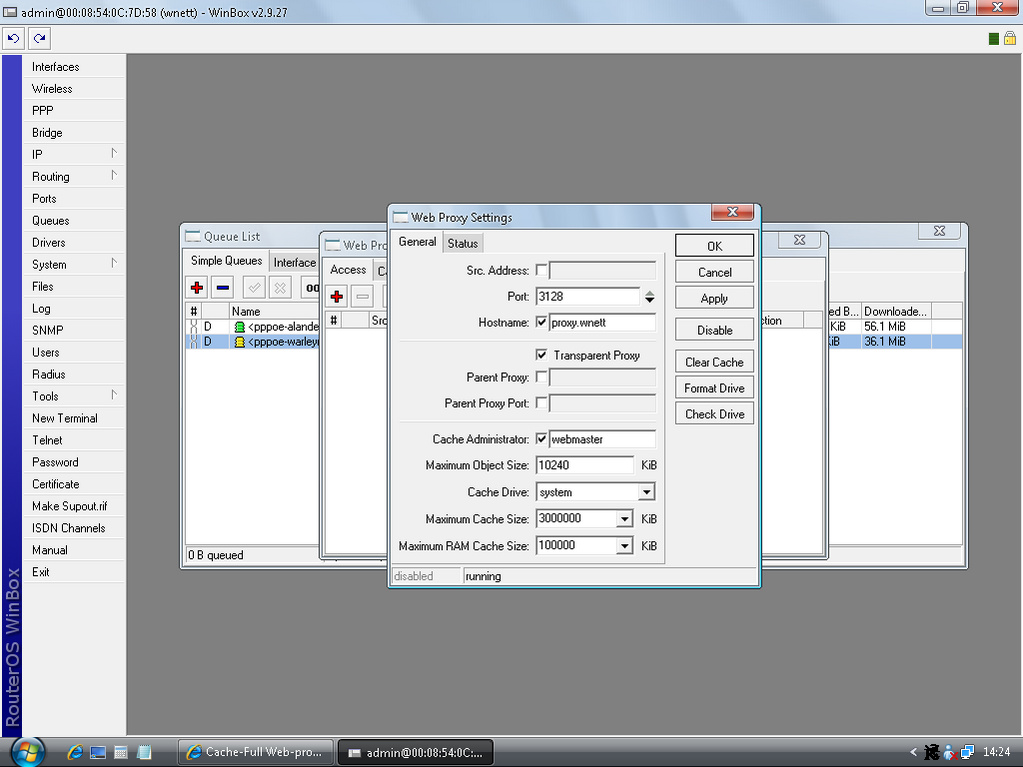Click Hostname field with proxy.wnett
The image size is (1023, 767).
coord(602,322)
